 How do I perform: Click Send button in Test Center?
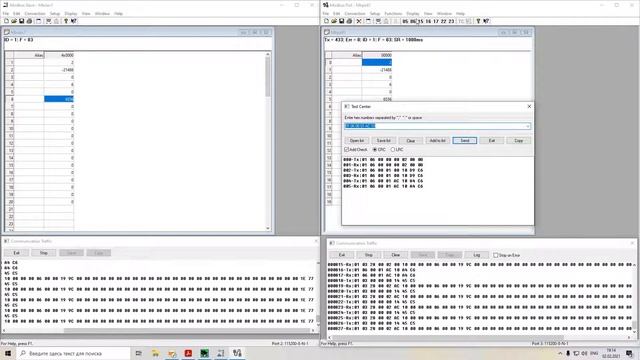pyautogui.click(x=464, y=140)
